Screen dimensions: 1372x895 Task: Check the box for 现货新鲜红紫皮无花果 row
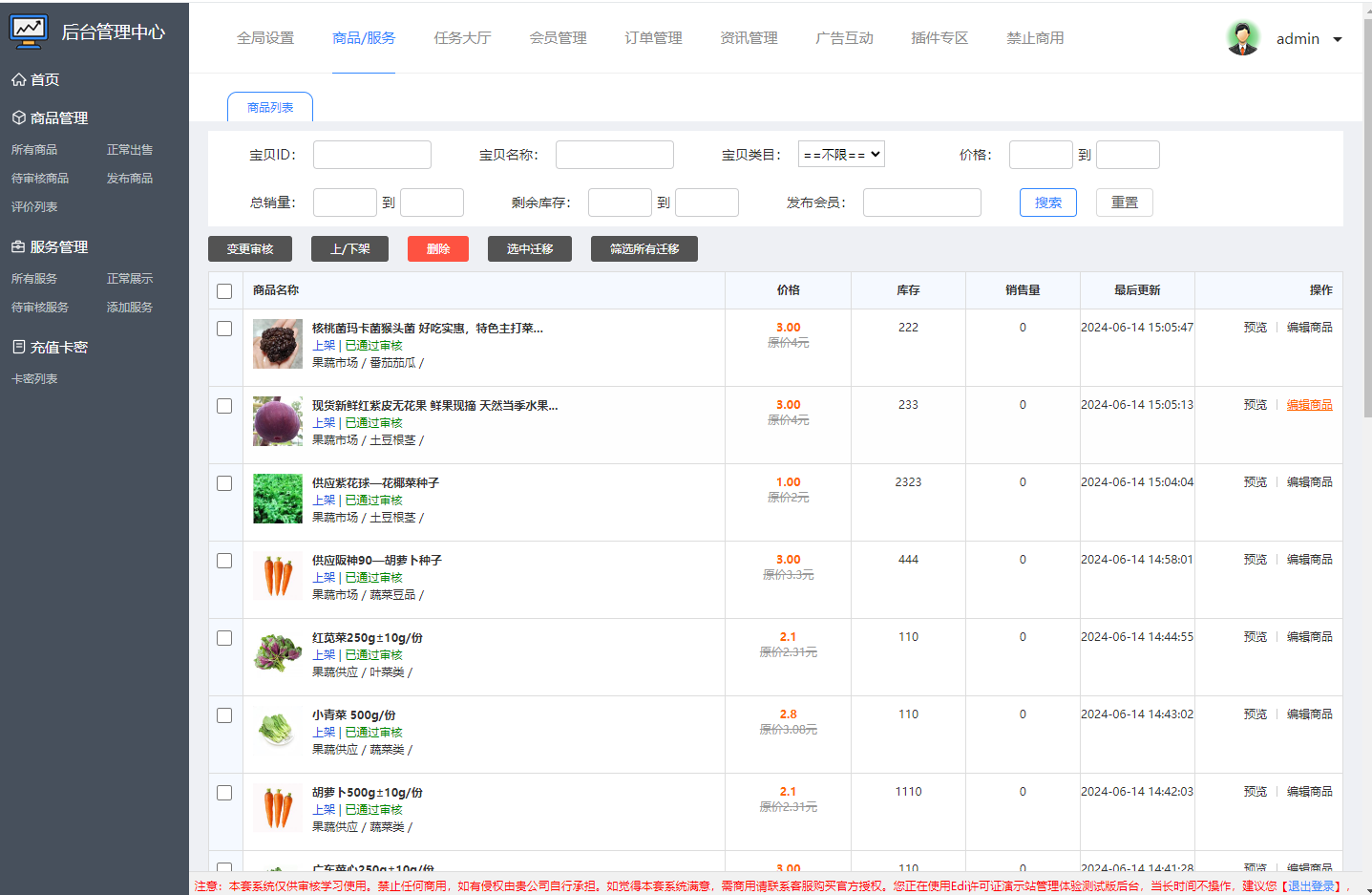(x=224, y=406)
